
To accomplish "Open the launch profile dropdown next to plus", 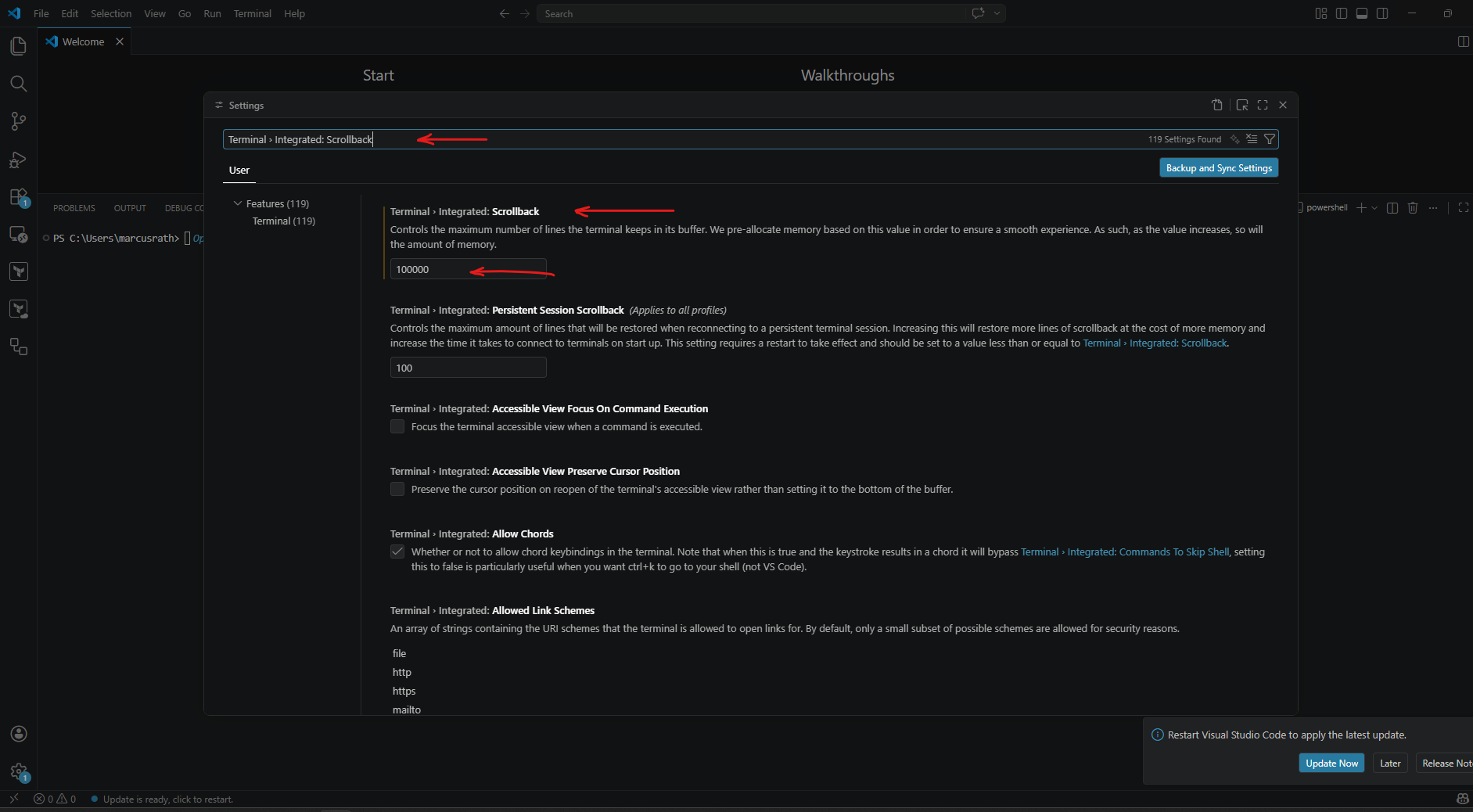I will (1374, 207).
